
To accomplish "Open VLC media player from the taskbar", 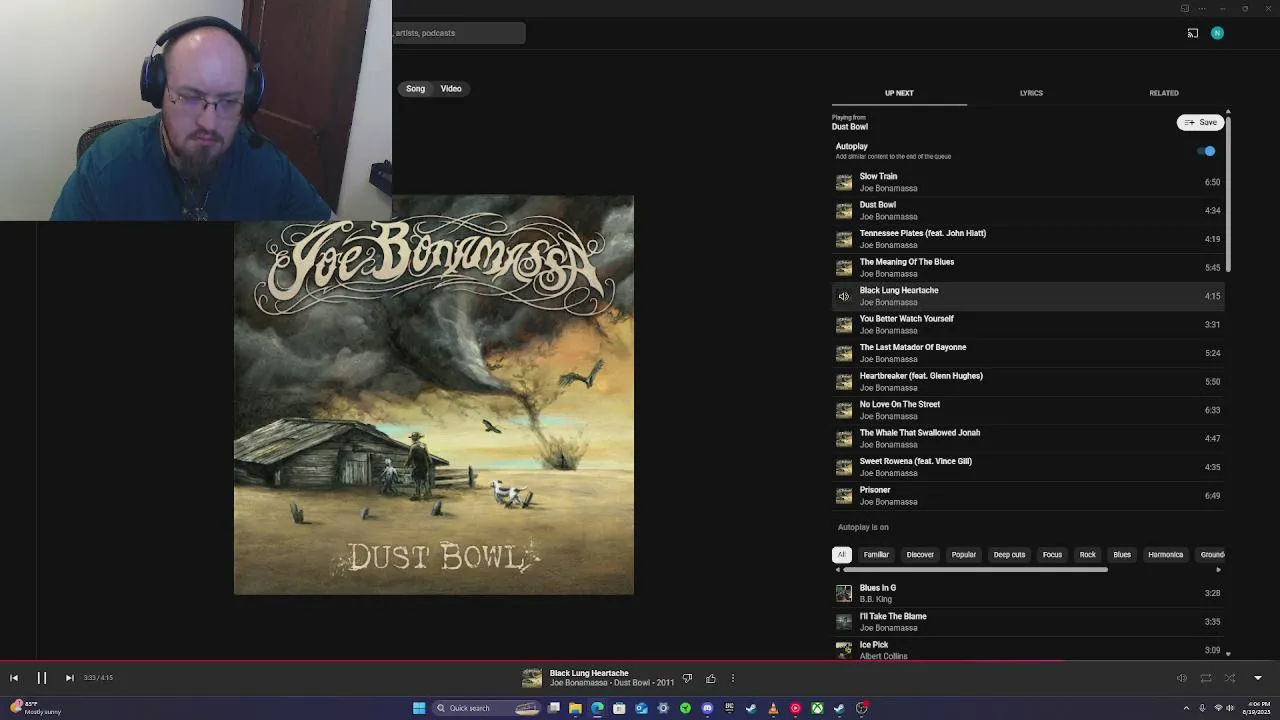I will (x=773, y=708).
